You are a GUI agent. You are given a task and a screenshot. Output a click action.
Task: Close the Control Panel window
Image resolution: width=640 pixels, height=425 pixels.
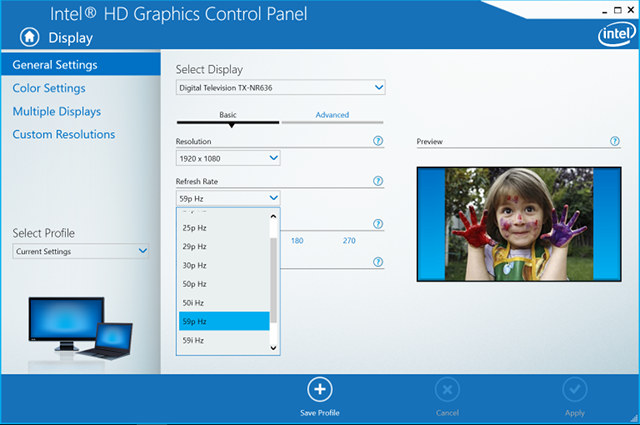tap(631, 10)
